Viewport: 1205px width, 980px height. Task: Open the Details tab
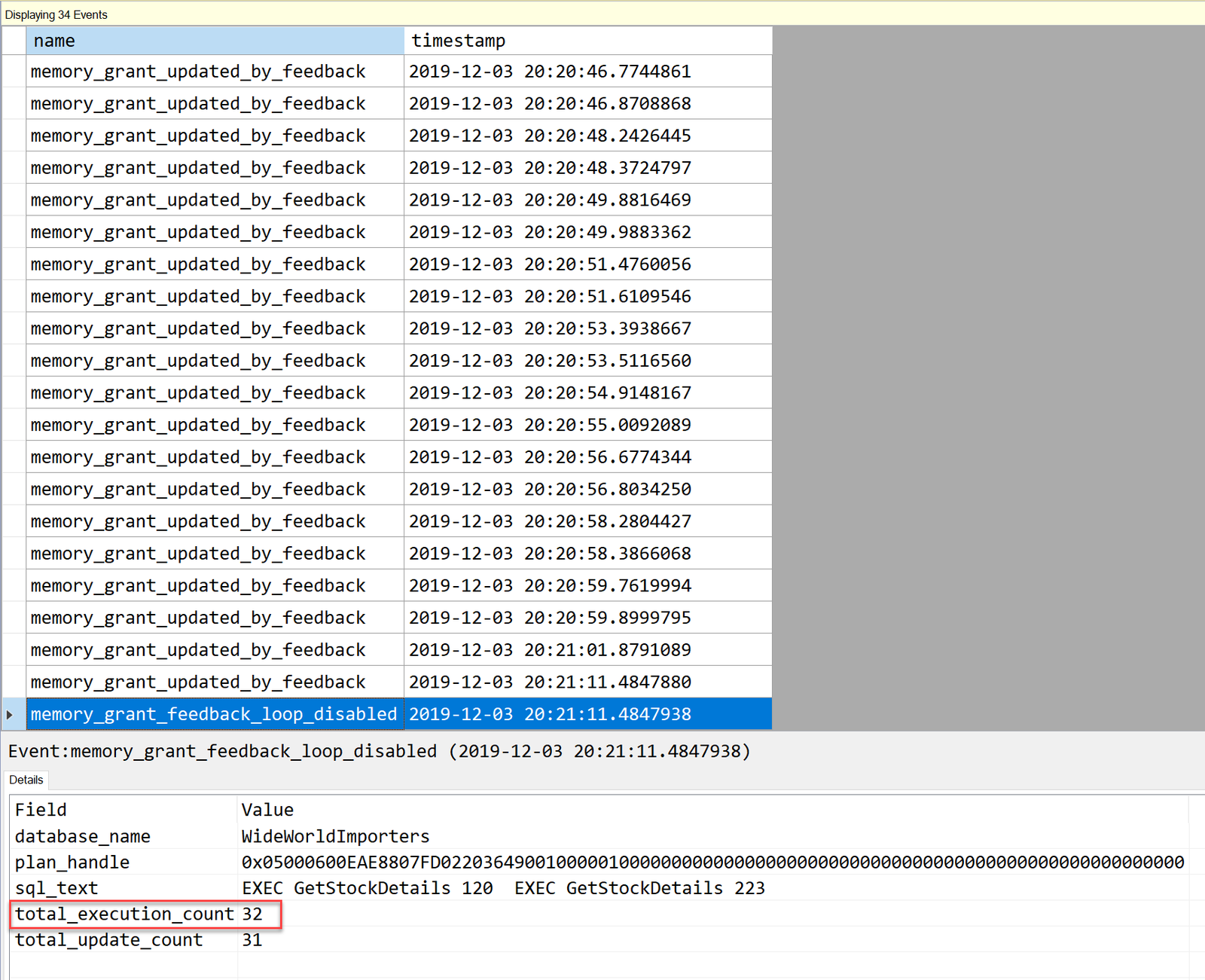click(26, 780)
